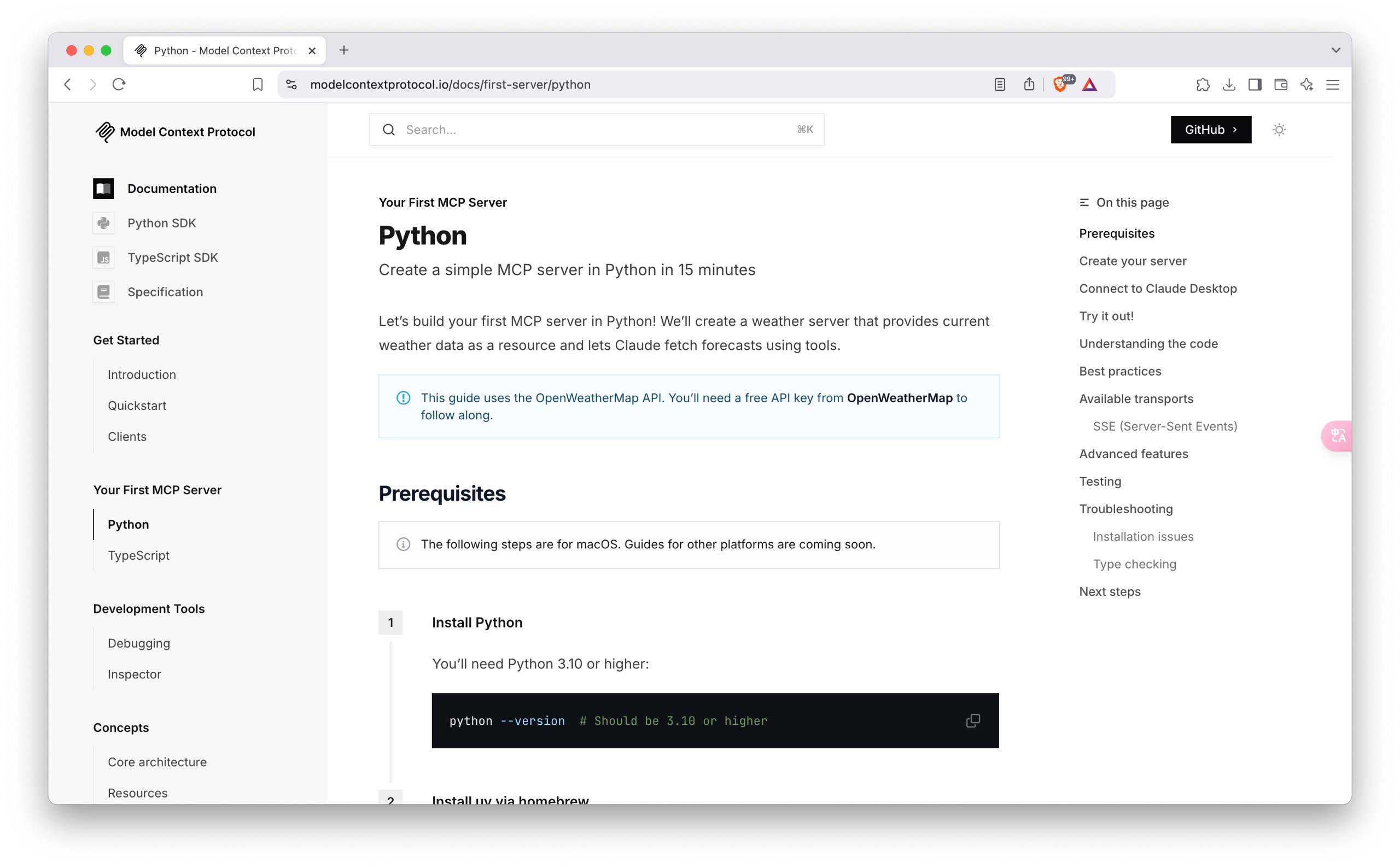Toggle the browser sidebar panel icon
The width and height of the screenshot is (1400, 868).
pos(1255,84)
